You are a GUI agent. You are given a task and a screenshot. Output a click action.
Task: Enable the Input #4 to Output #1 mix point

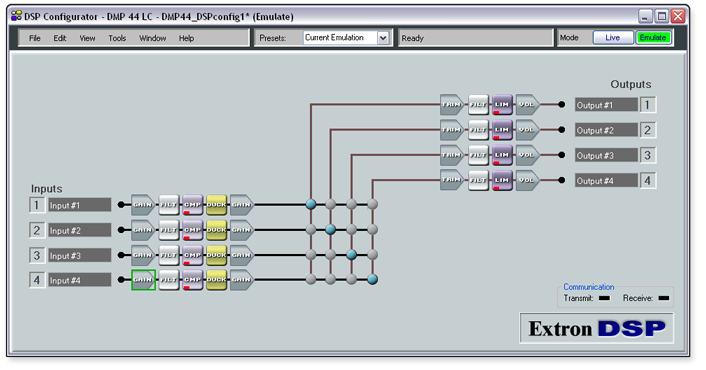coord(311,280)
